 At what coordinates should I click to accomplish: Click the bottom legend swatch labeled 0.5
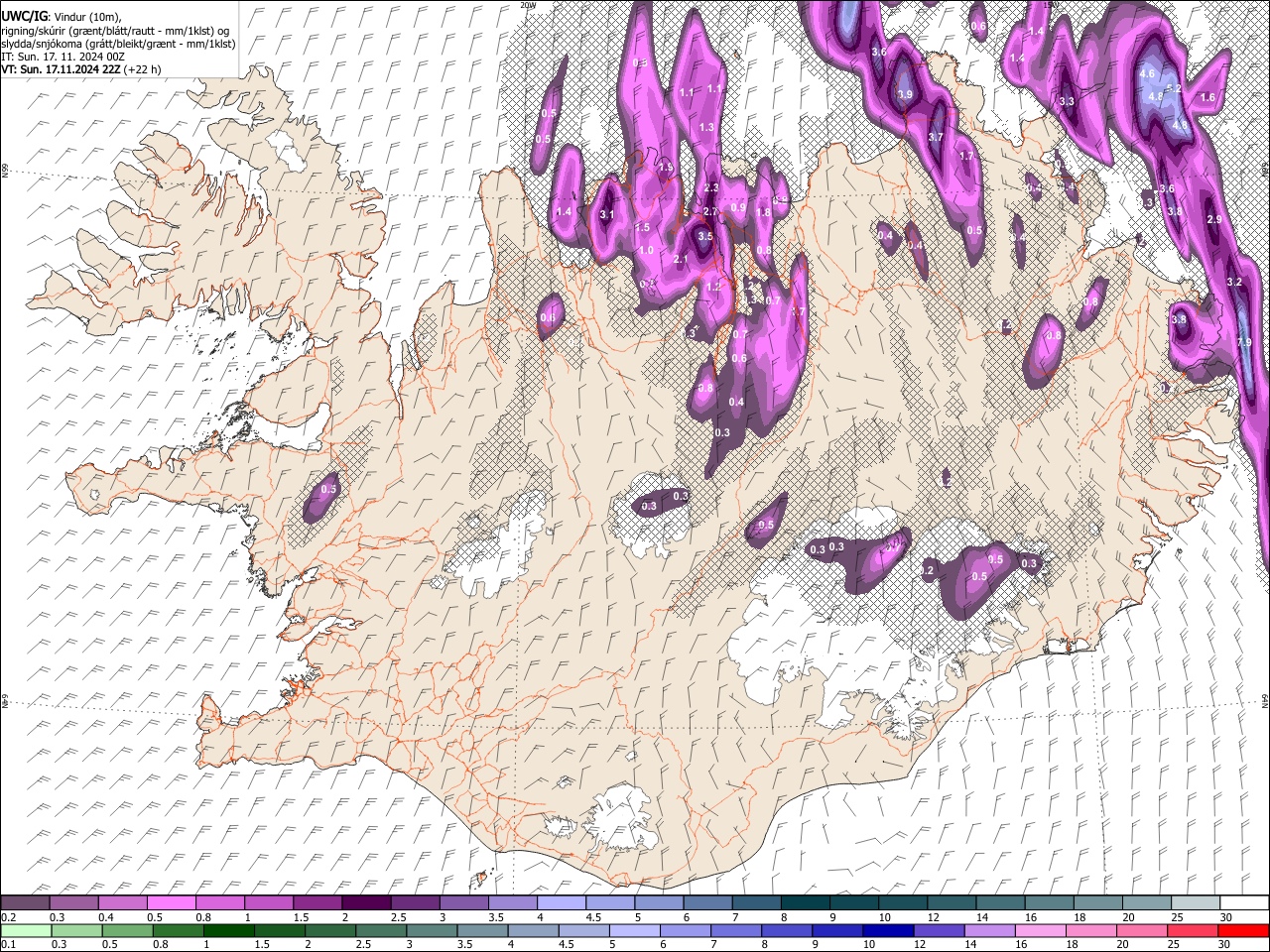click(x=126, y=930)
